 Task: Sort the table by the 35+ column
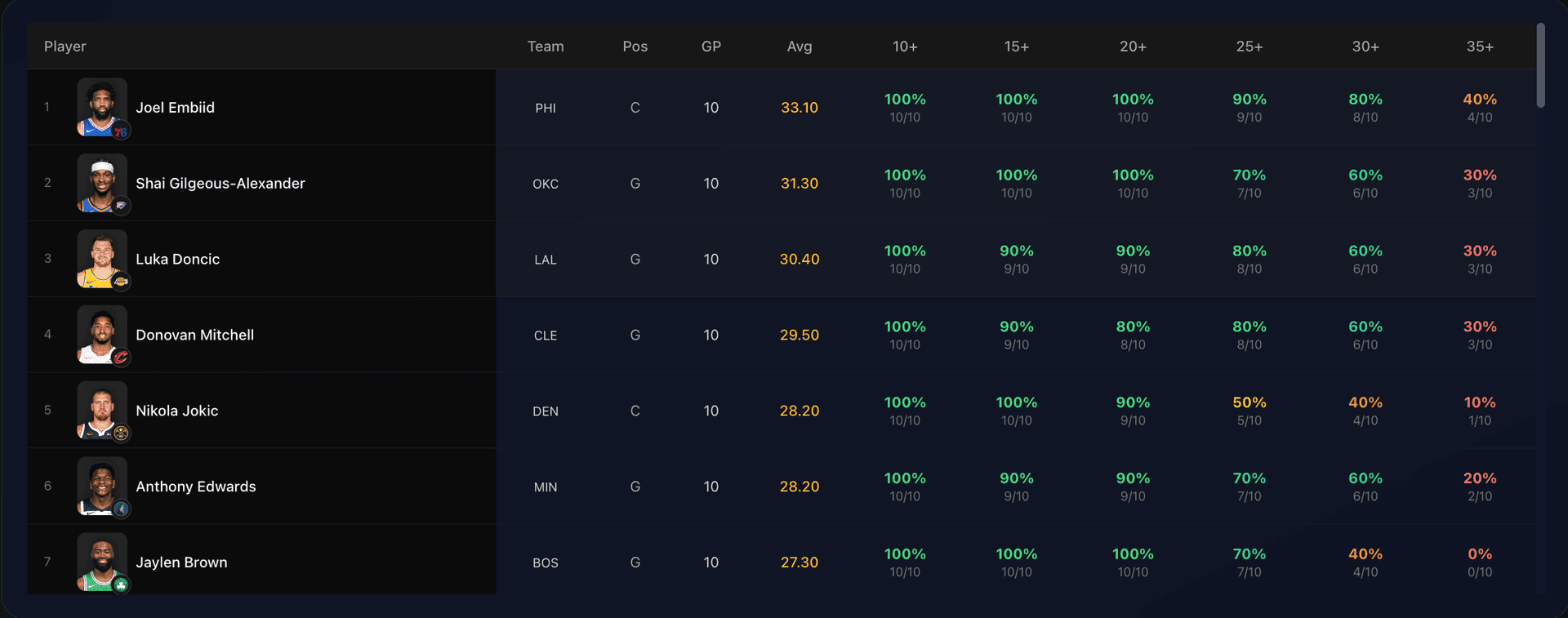coord(1481,47)
